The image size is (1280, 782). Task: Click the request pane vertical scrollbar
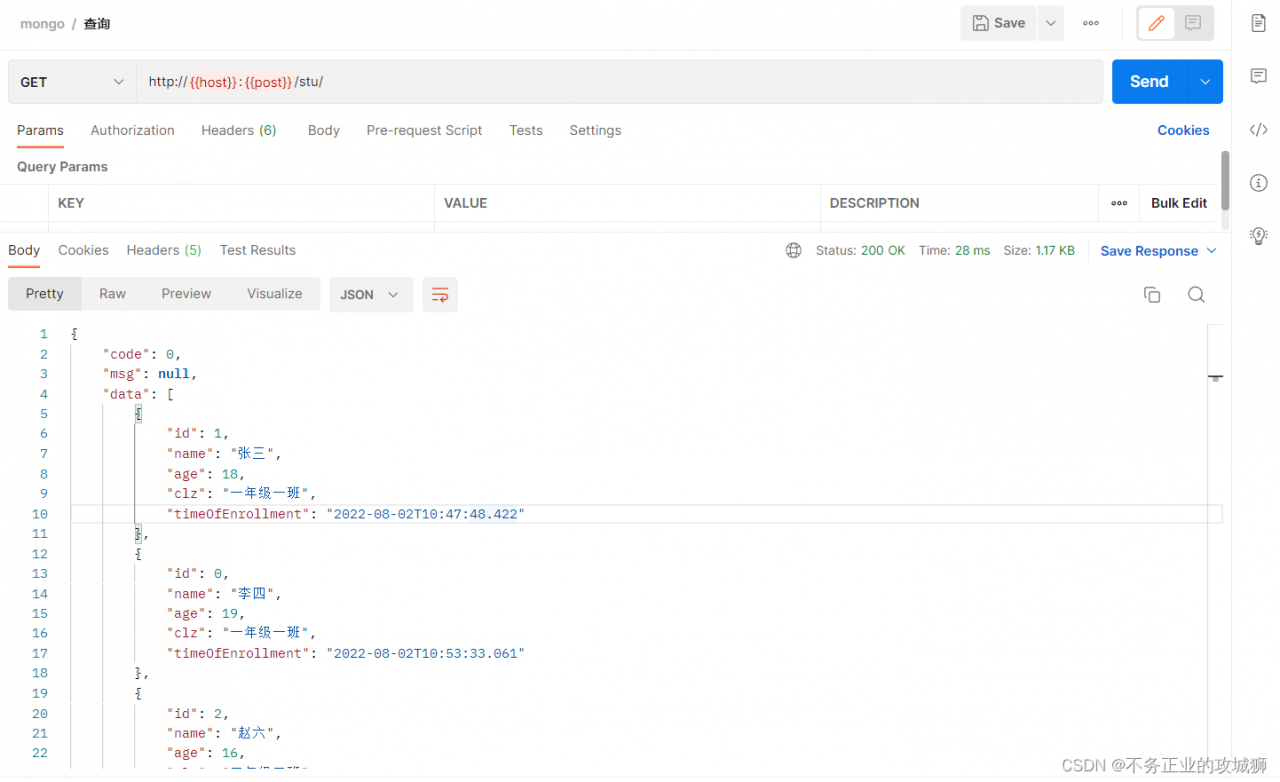(1225, 181)
